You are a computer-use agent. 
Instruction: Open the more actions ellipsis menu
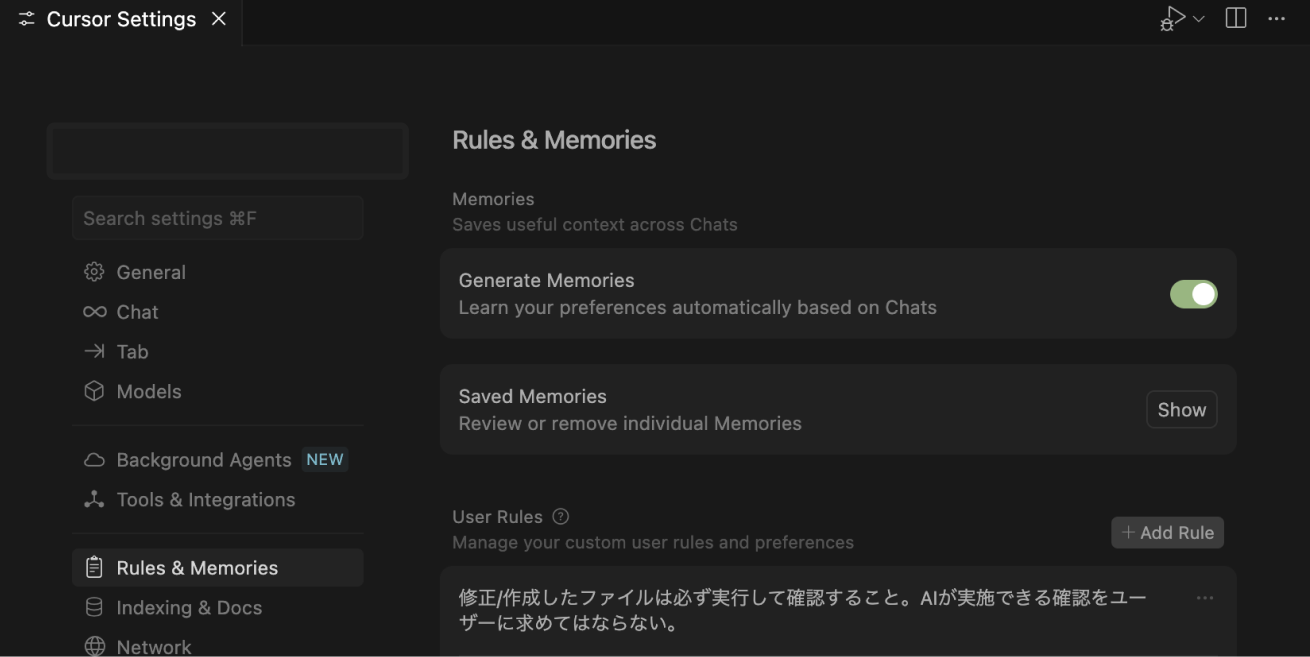pyautogui.click(x=1277, y=17)
